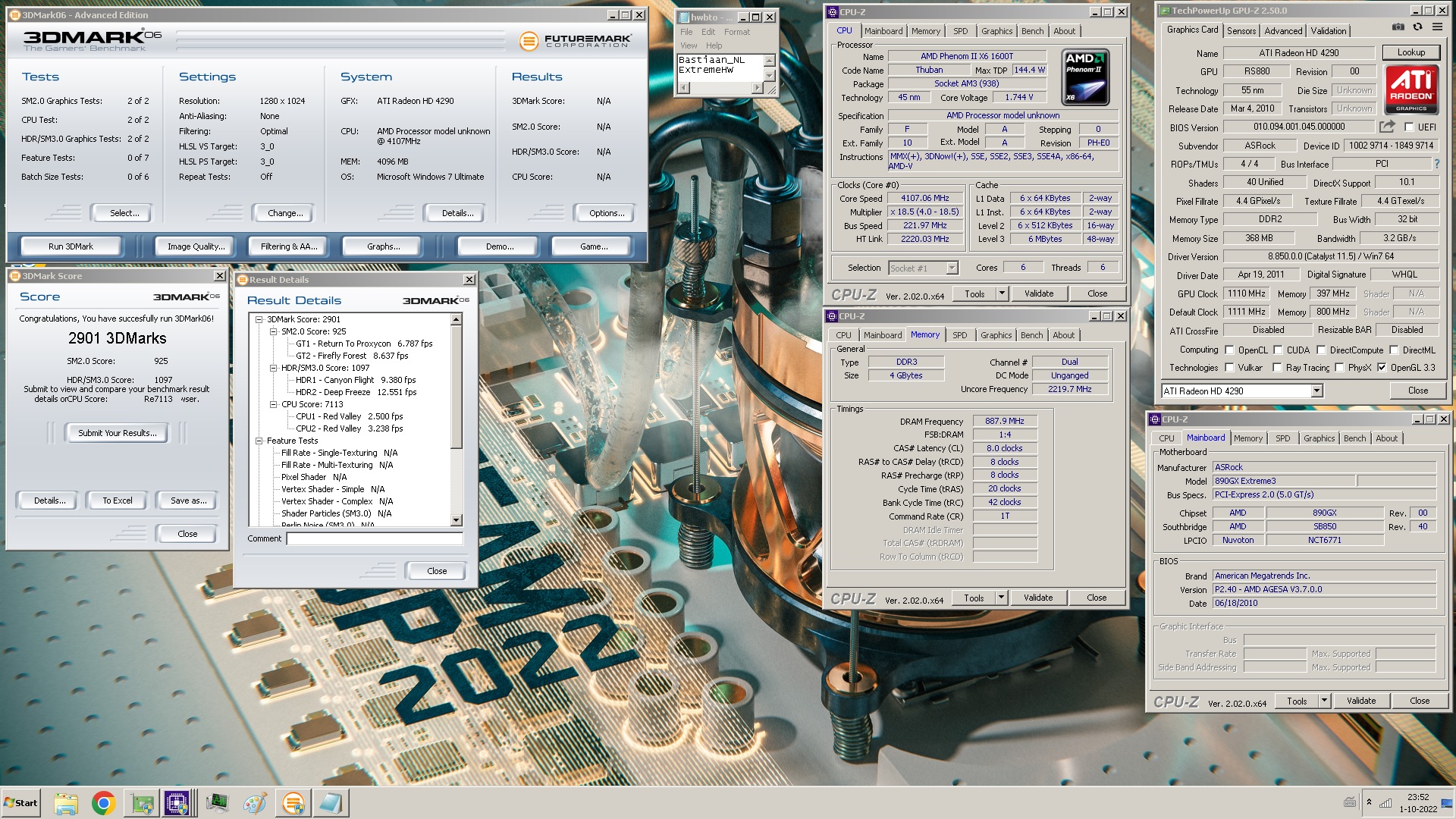Open the ATI Radeon HD 4290 GPU dropdown
Viewport: 1456px width, 819px height.
pyautogui.click(x=1316, y=391)
